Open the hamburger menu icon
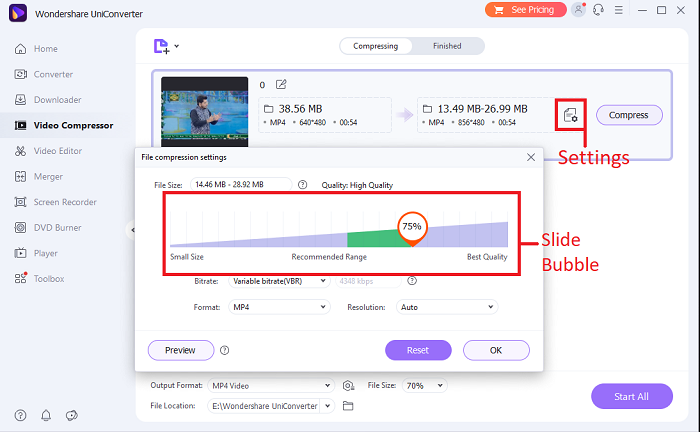The height and width of the screenshot is (432, 700). click(x=618, y=10)
